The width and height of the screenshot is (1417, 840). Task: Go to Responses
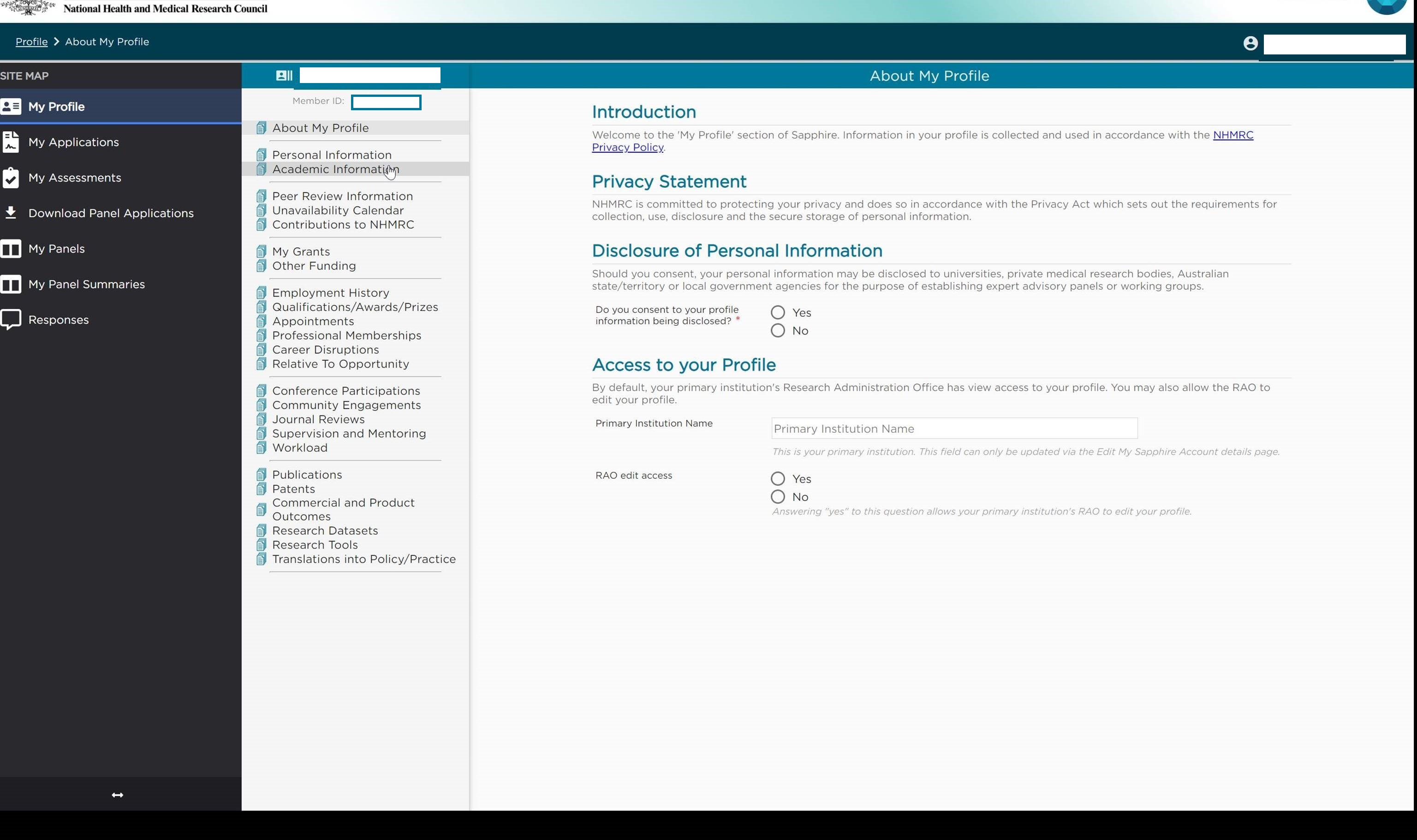[x=58, y=321]
